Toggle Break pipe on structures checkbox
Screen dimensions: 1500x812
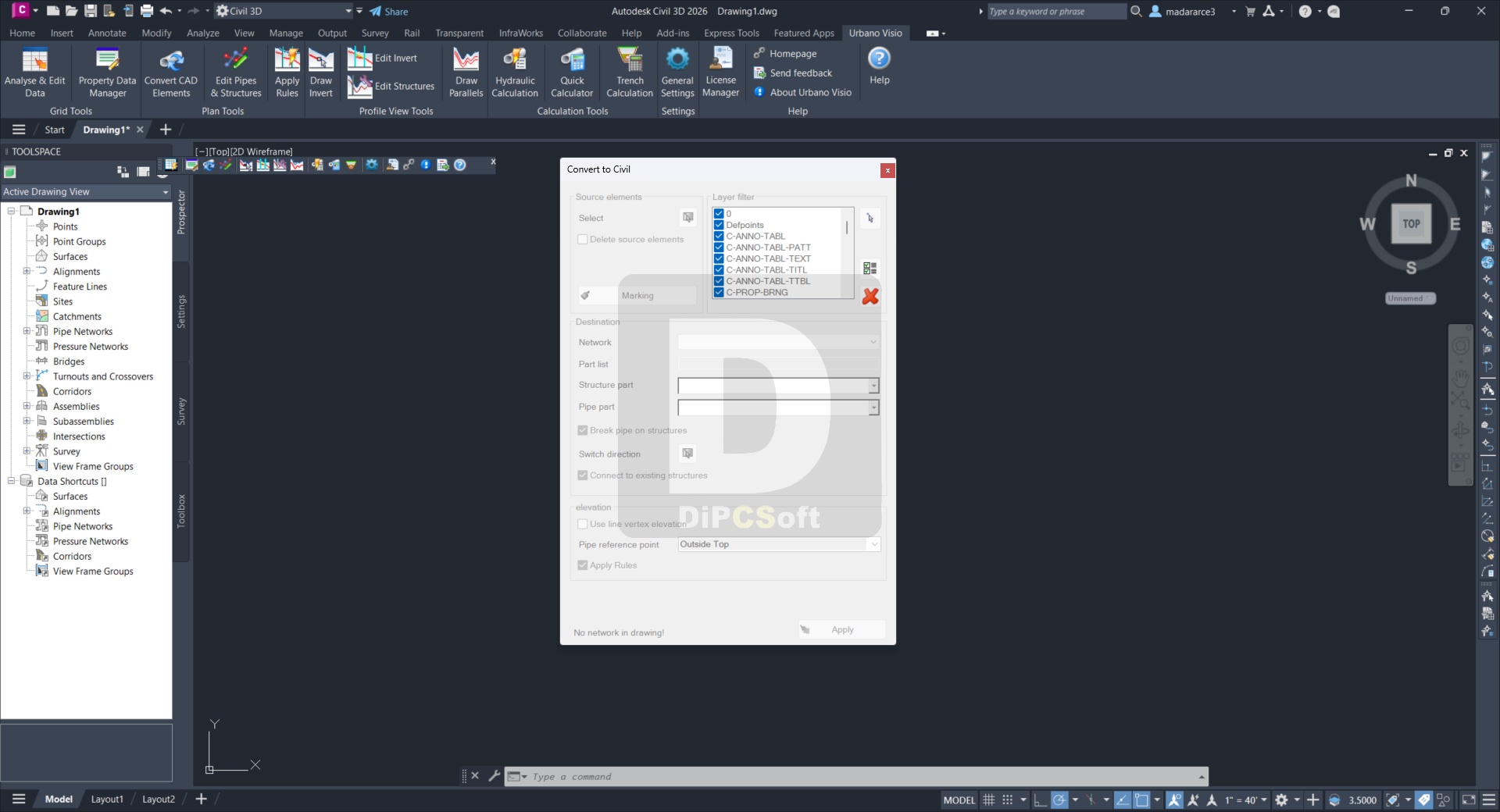point(583,430)
